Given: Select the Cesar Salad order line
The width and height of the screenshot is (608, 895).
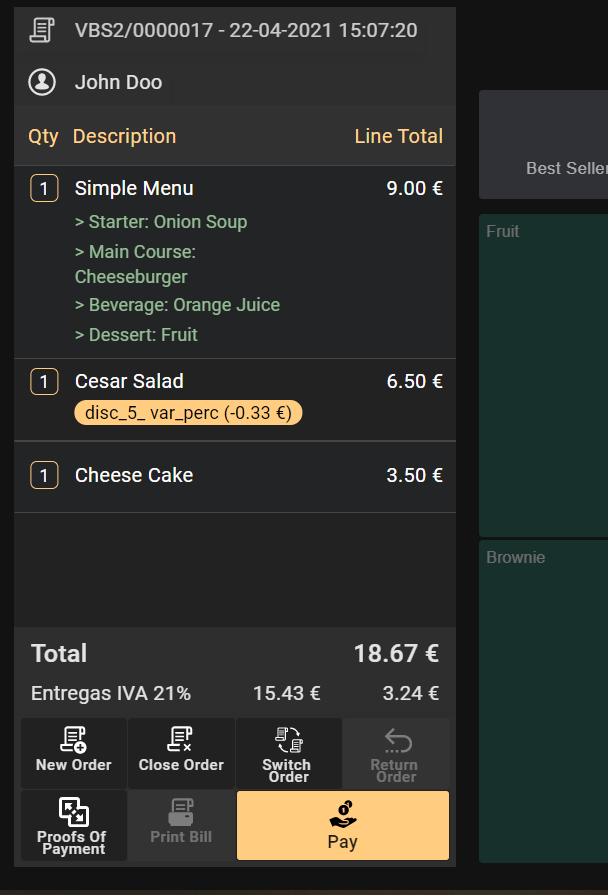Looking at the screenshot, I should 129,381.
